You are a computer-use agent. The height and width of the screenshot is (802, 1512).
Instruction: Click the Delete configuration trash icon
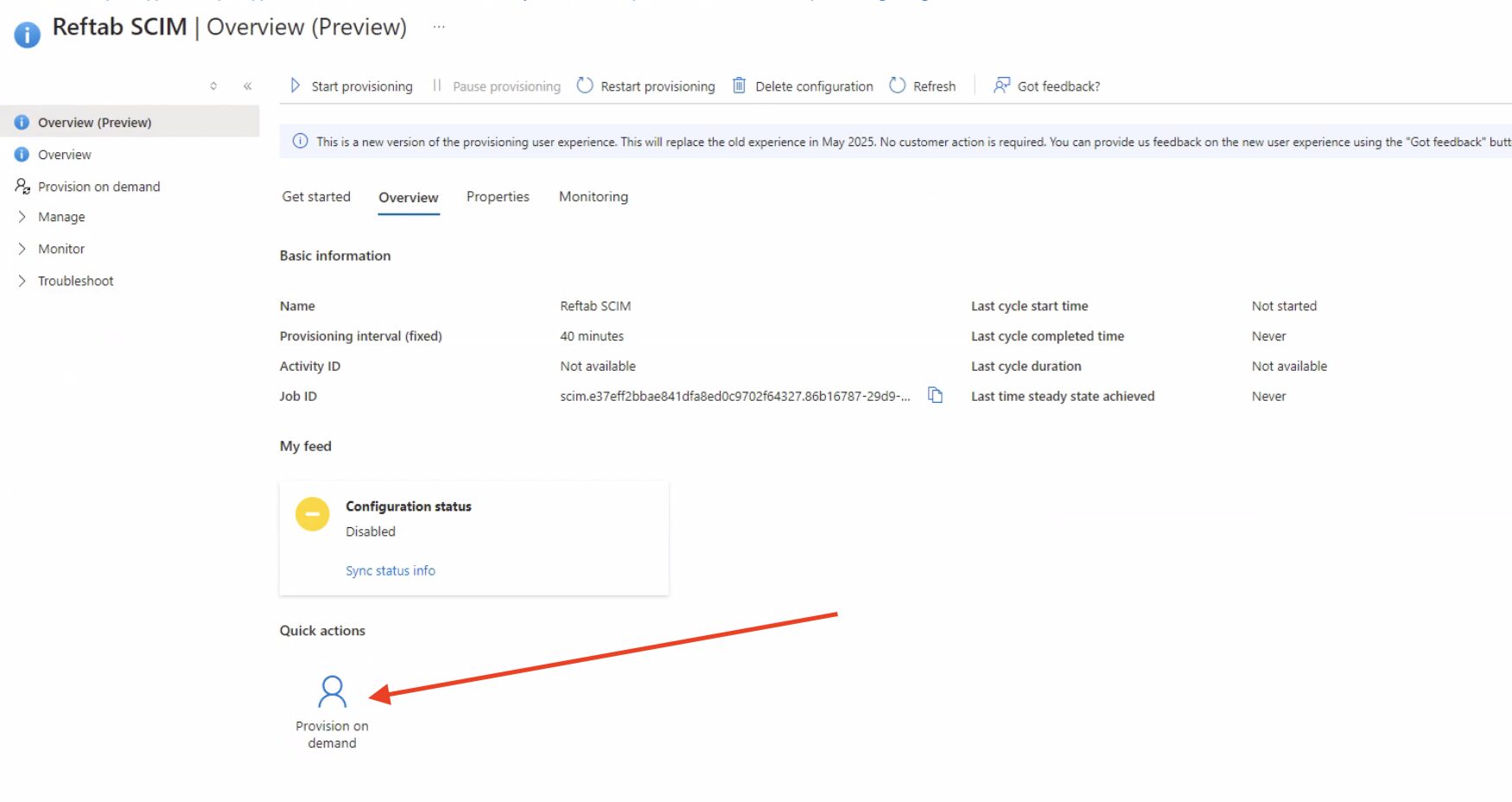click(x=739, y=86)
